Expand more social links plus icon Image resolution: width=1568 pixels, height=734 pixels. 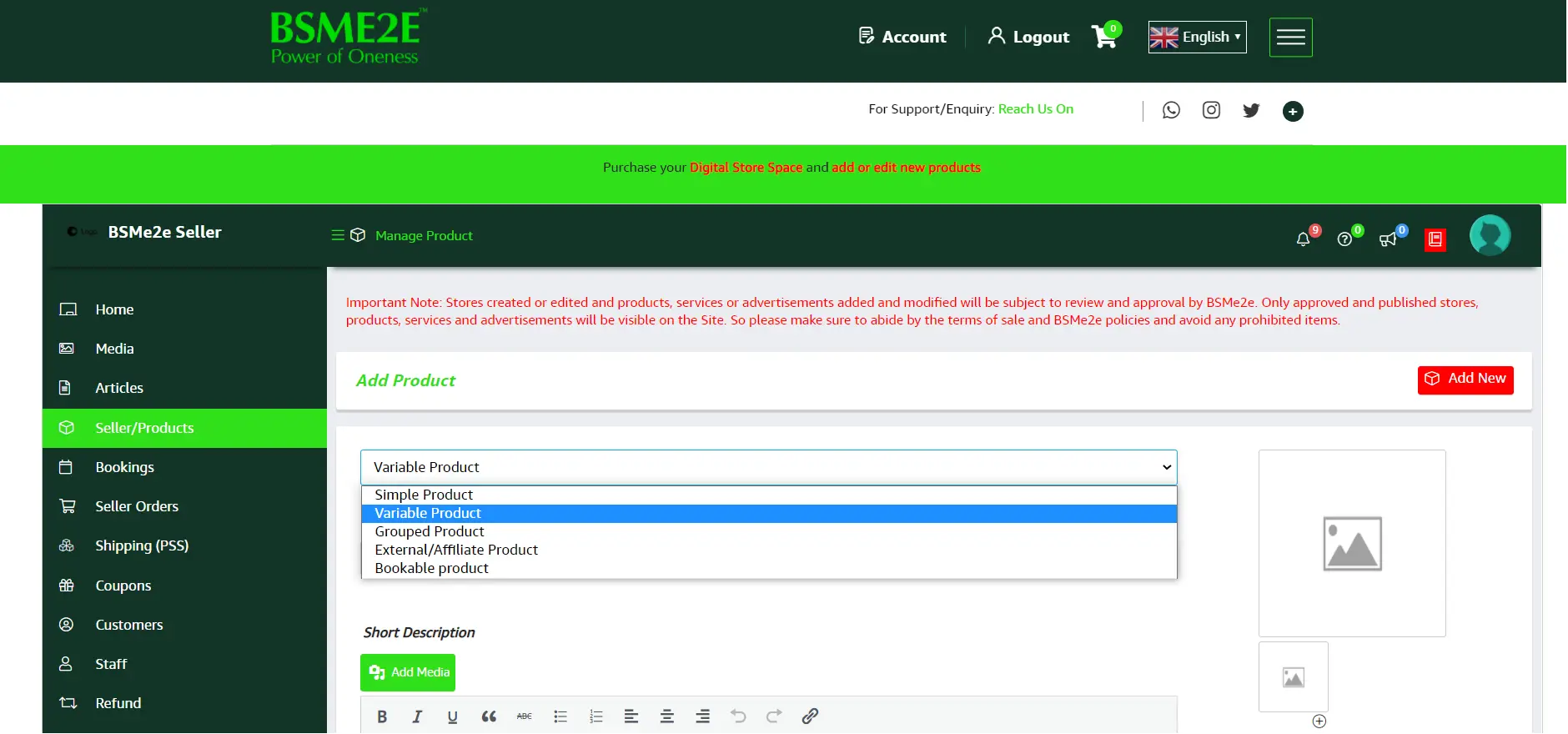1293,111
